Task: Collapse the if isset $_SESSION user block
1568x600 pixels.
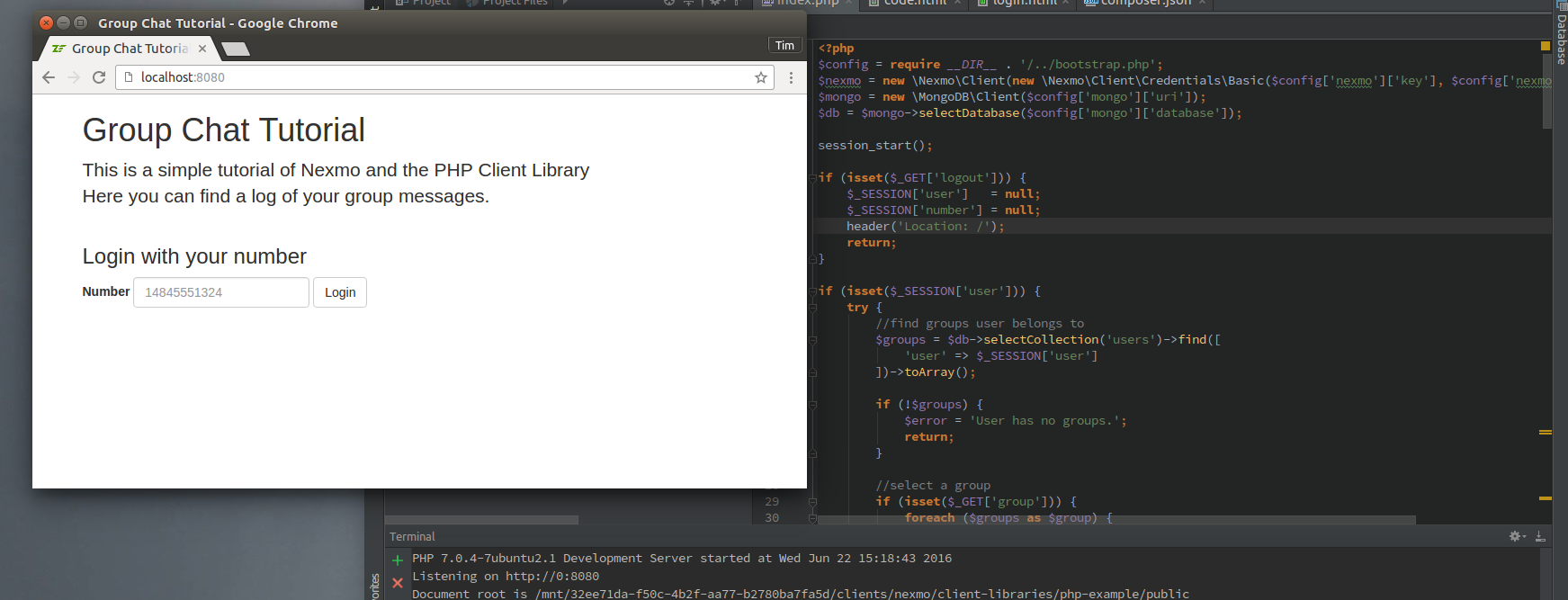Action: coord(812,291)
